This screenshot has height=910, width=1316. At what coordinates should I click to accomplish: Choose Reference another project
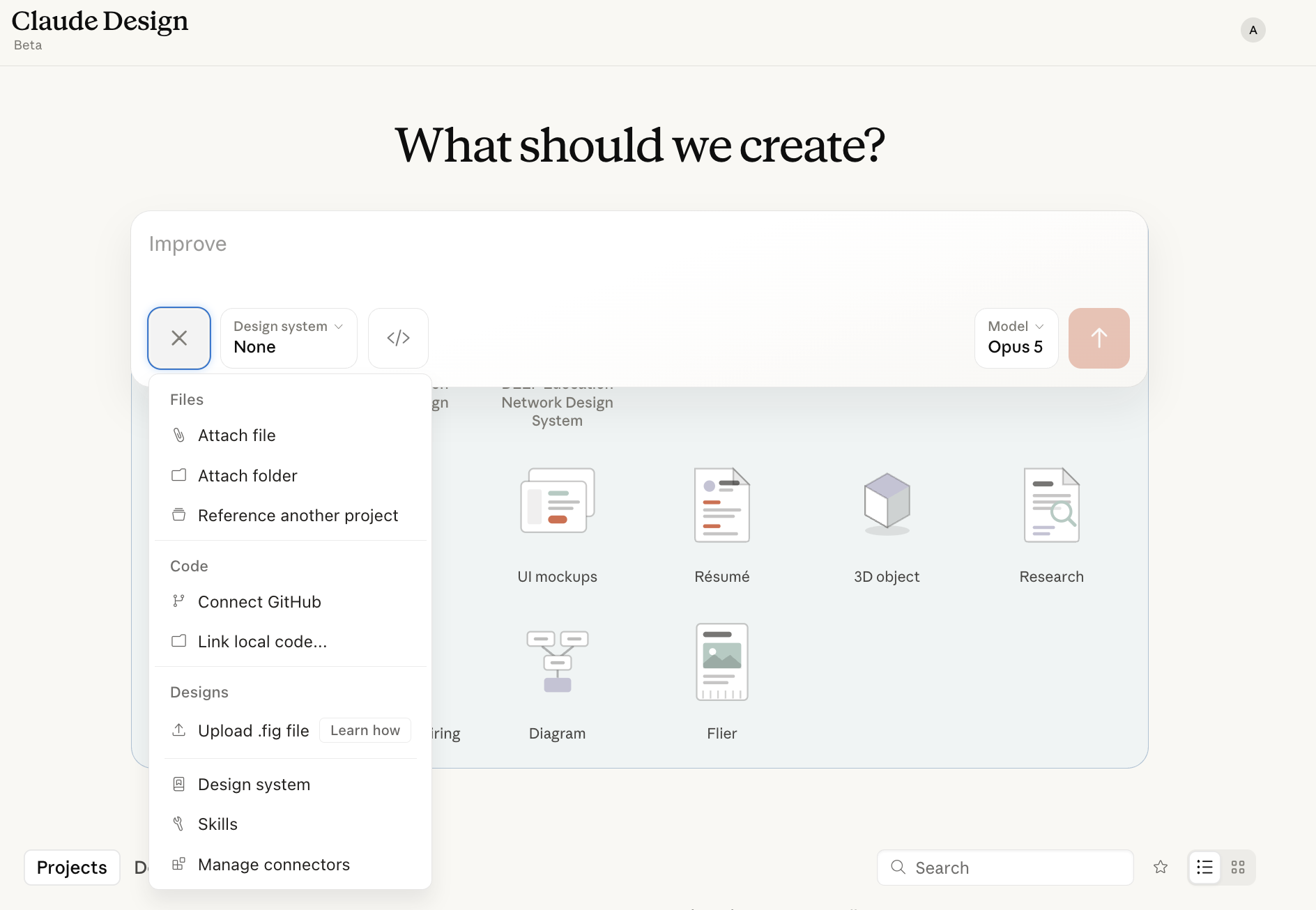click(x=290, y=515)
